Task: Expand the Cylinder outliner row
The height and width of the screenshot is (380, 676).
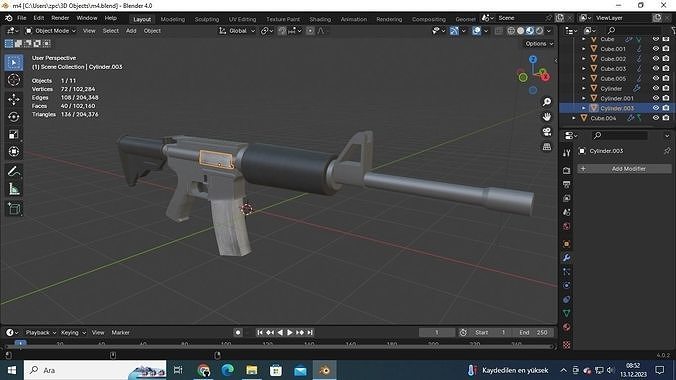Action: click(x=584, y=88)
